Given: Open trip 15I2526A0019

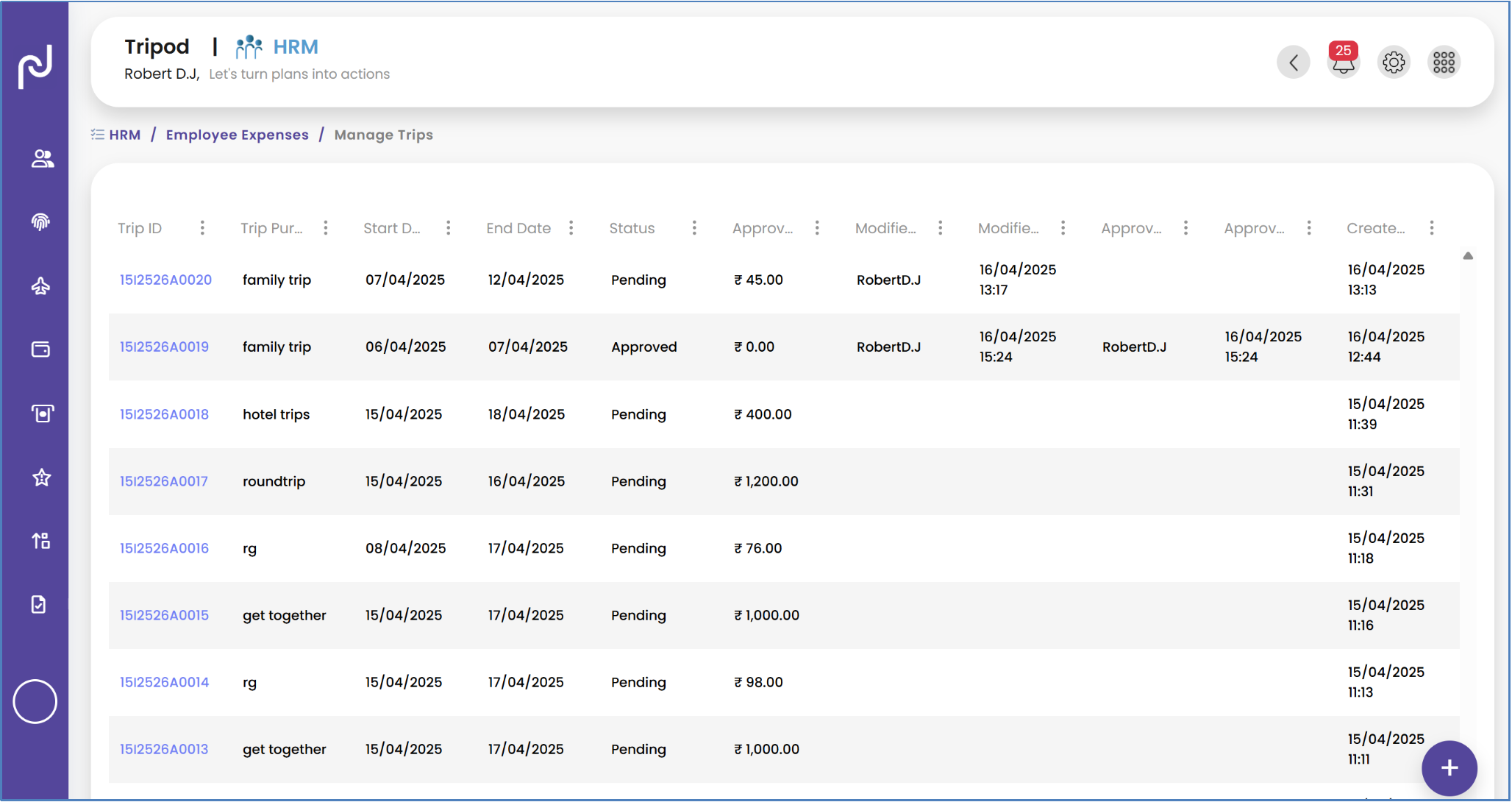Looking at the screenshot, I should (164, 347).
